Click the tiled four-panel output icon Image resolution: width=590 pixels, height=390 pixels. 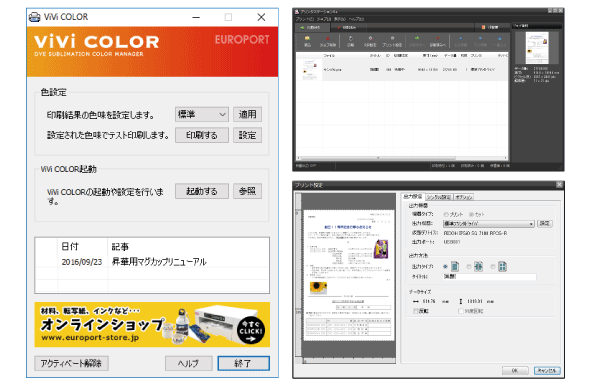pyautogui.click(x=502, y=267)
